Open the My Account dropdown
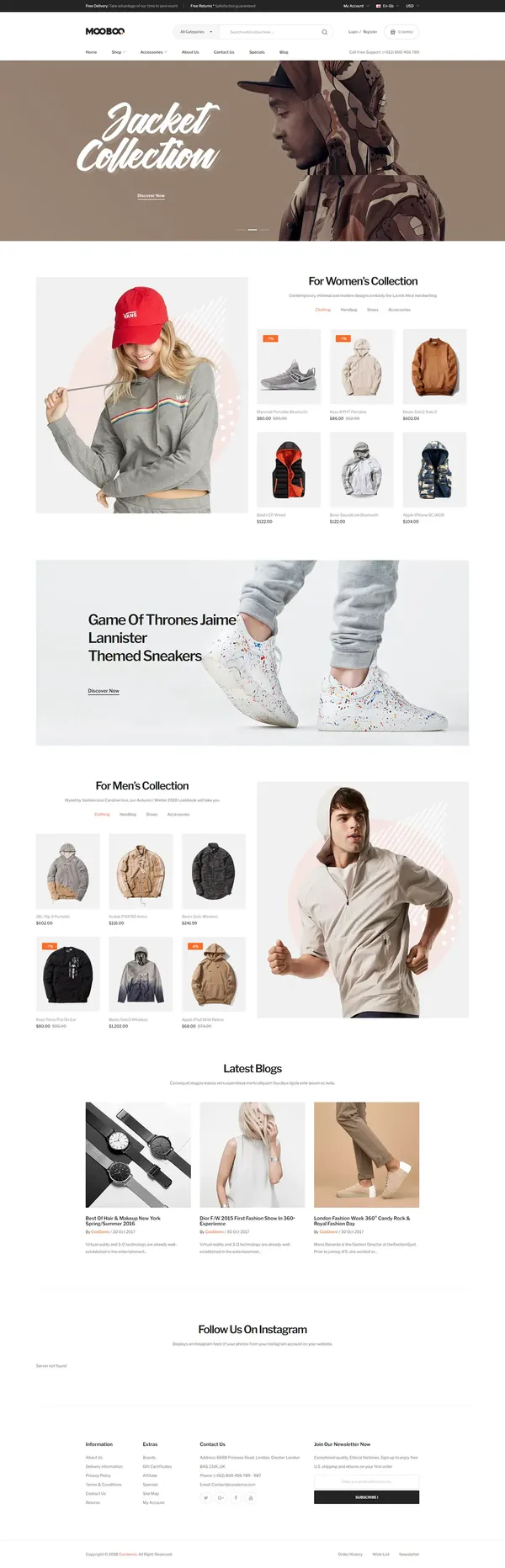Screen dimensions: 505x1568 pos(356,6)
